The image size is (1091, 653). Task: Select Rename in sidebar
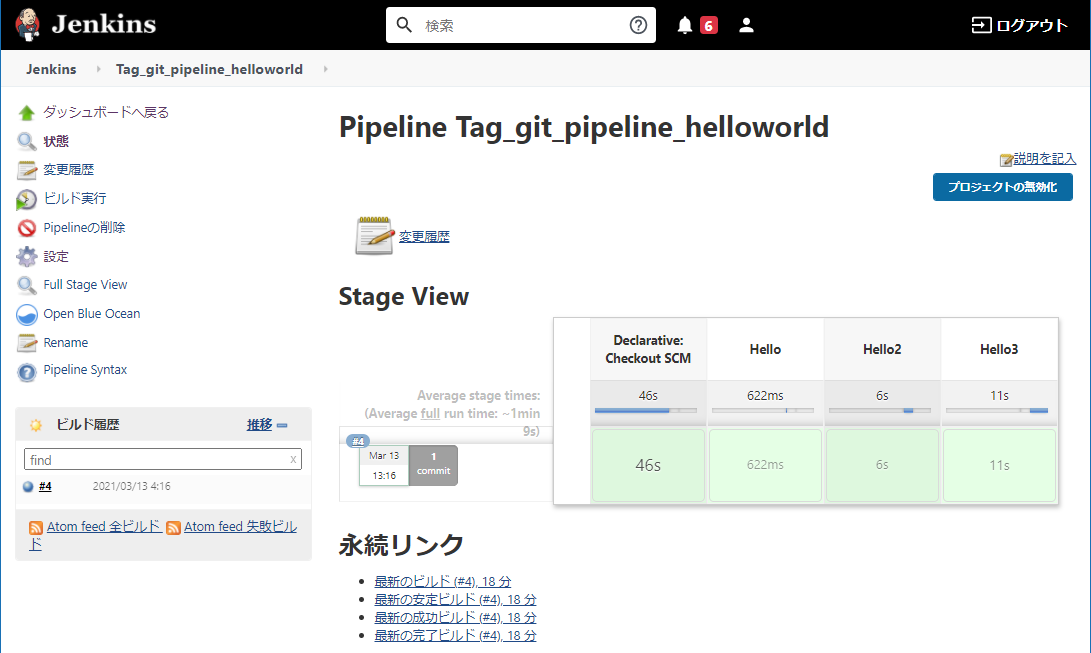66,343
